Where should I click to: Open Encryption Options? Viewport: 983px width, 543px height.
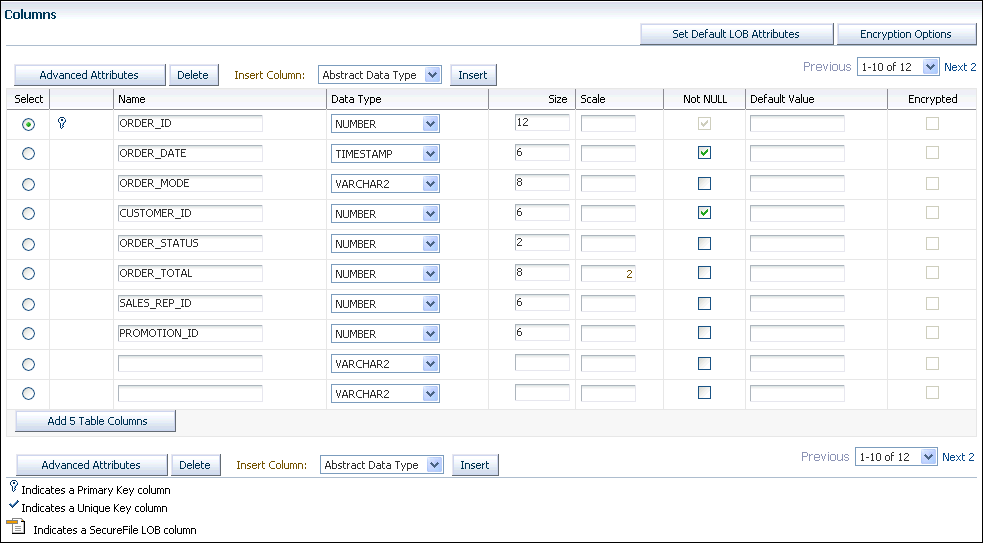pyautogui.click(x=906, y=34)
